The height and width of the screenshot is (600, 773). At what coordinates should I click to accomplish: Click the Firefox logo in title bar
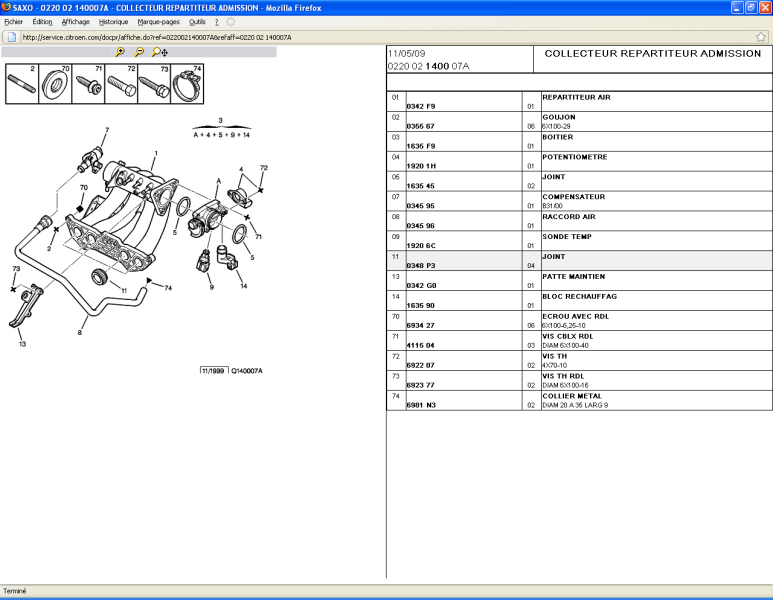6,7
